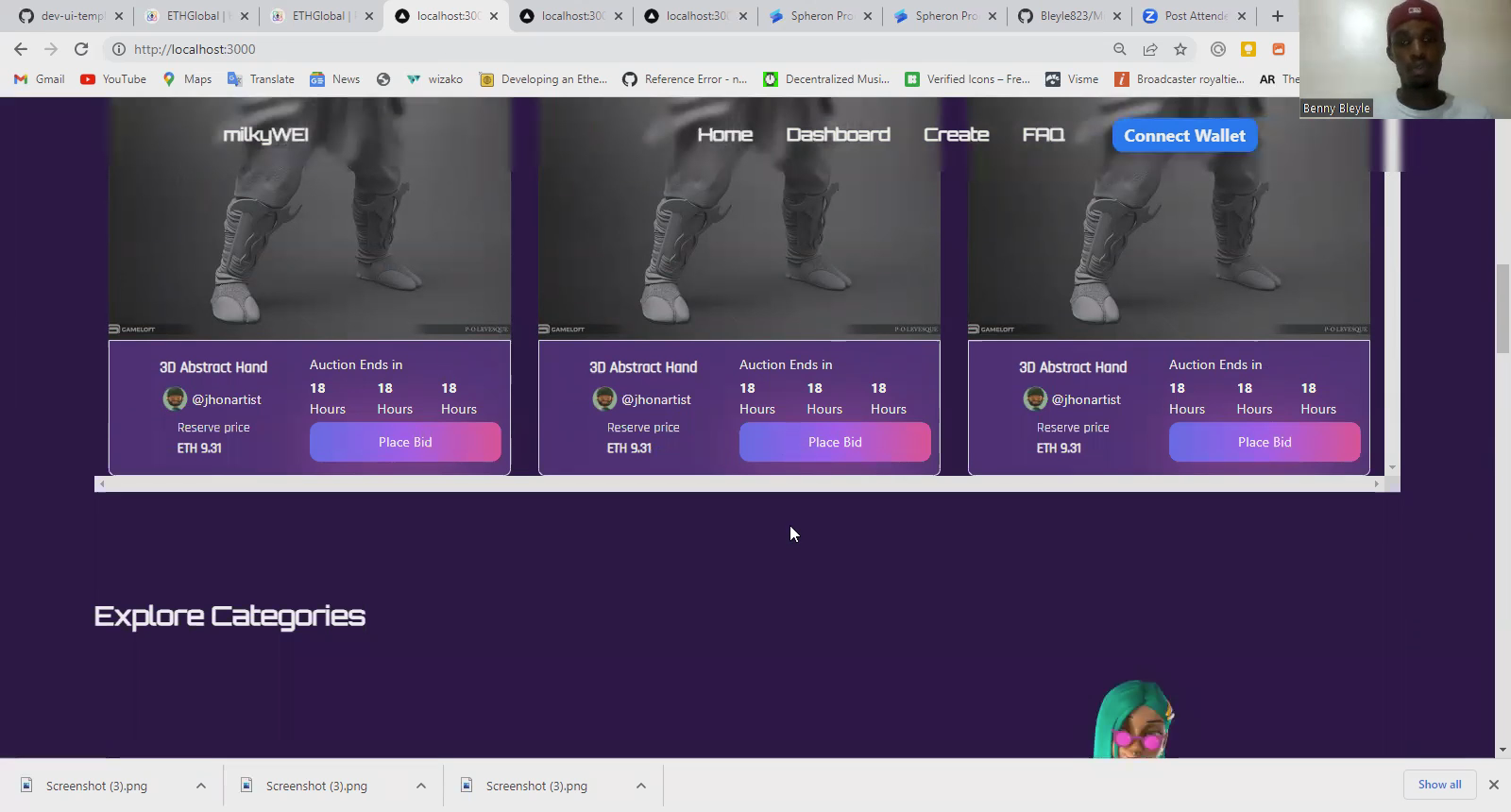Open Dashboard in site navigation
The height and width of the screenshot is (812, 1511).
[x=839, y=135]
